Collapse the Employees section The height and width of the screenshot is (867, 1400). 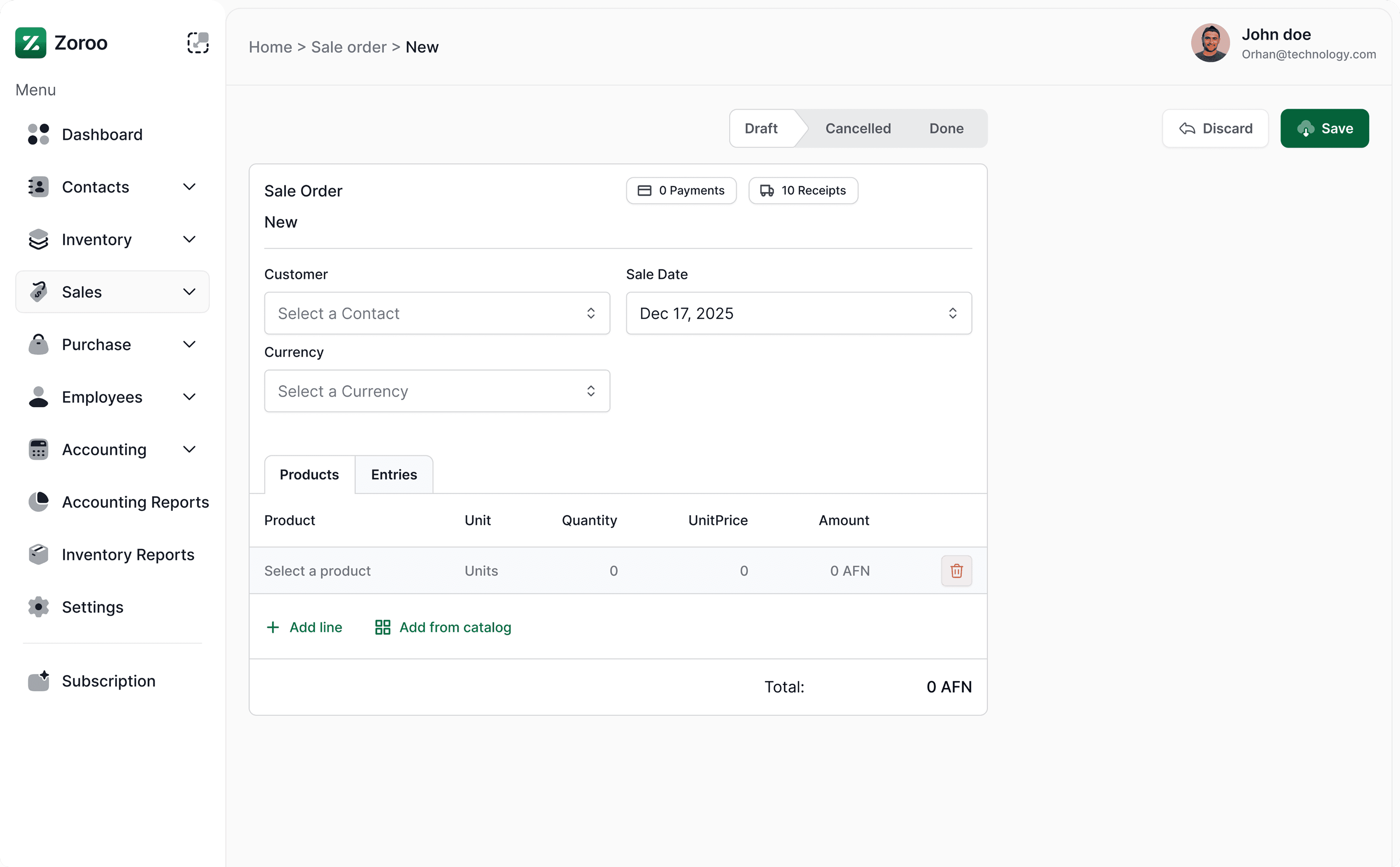pyautogui.click(x=189, y=396)
